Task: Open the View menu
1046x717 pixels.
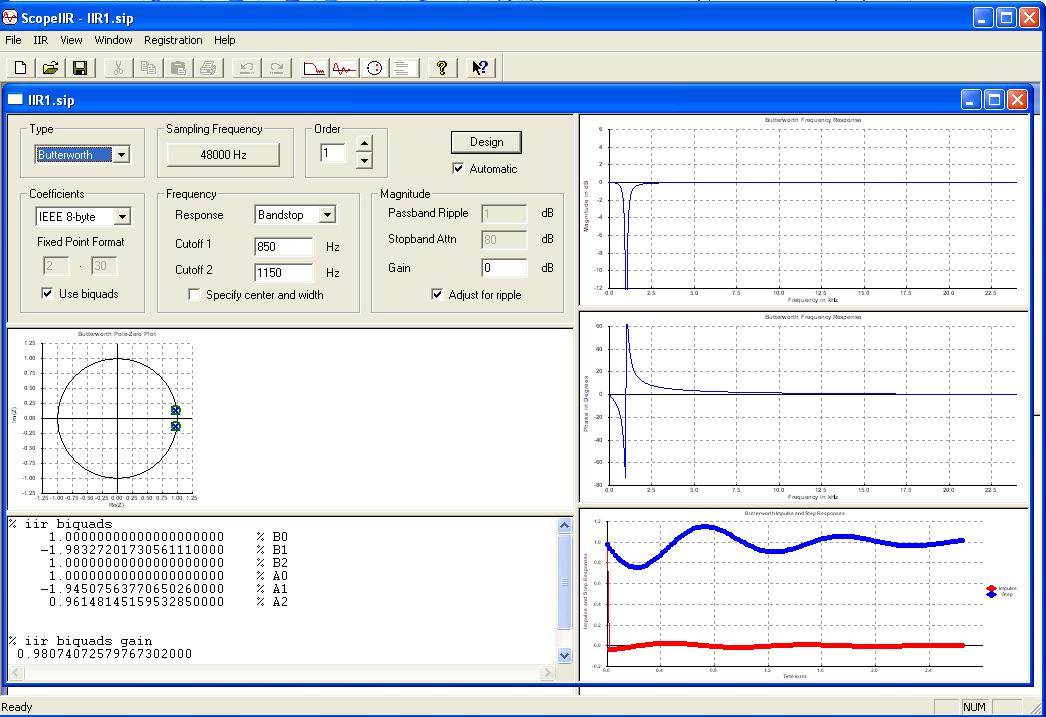Action: point(71,40)
